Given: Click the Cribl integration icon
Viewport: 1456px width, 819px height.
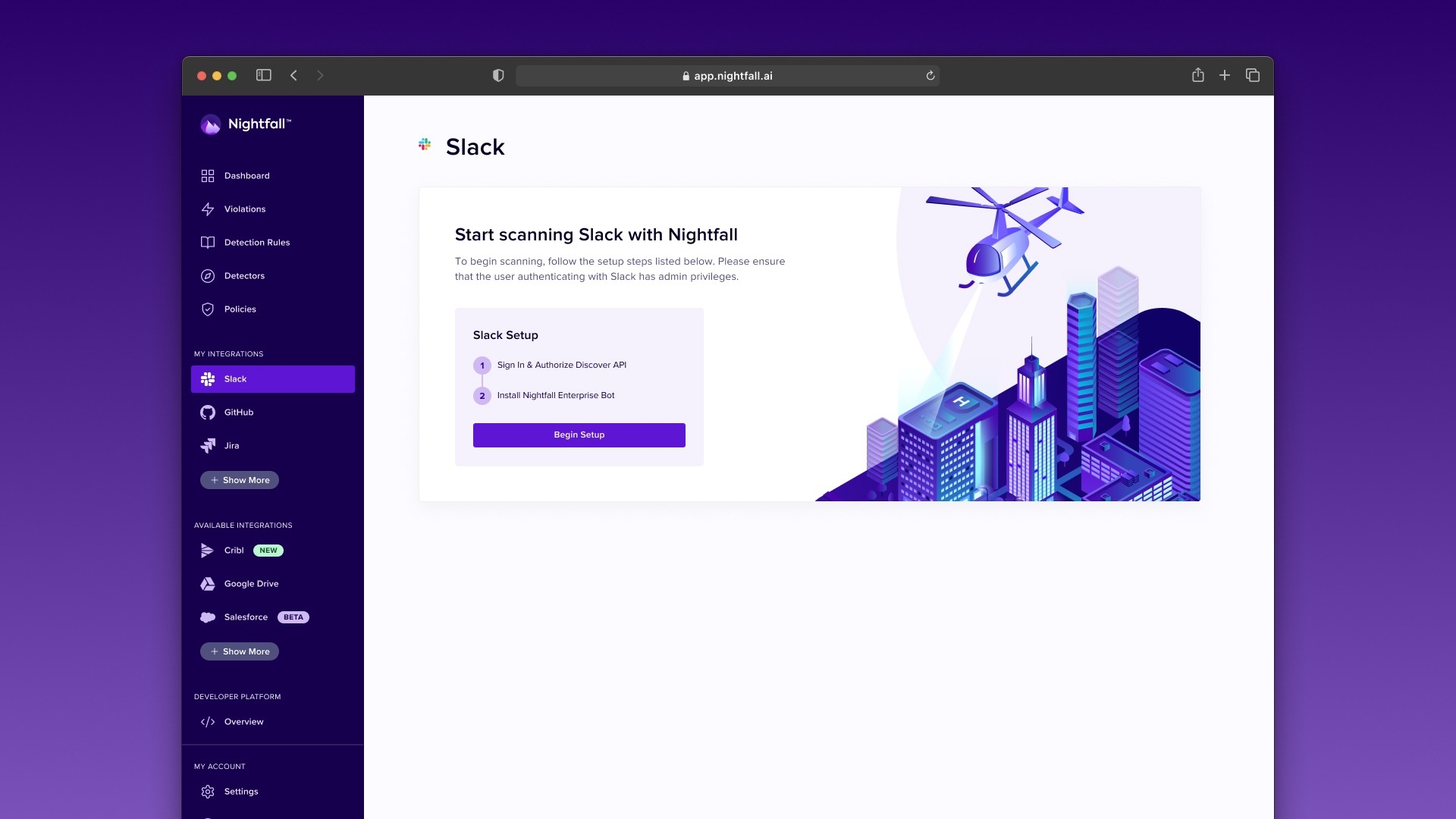Looking at the screenshot, I should click(207, 551).
